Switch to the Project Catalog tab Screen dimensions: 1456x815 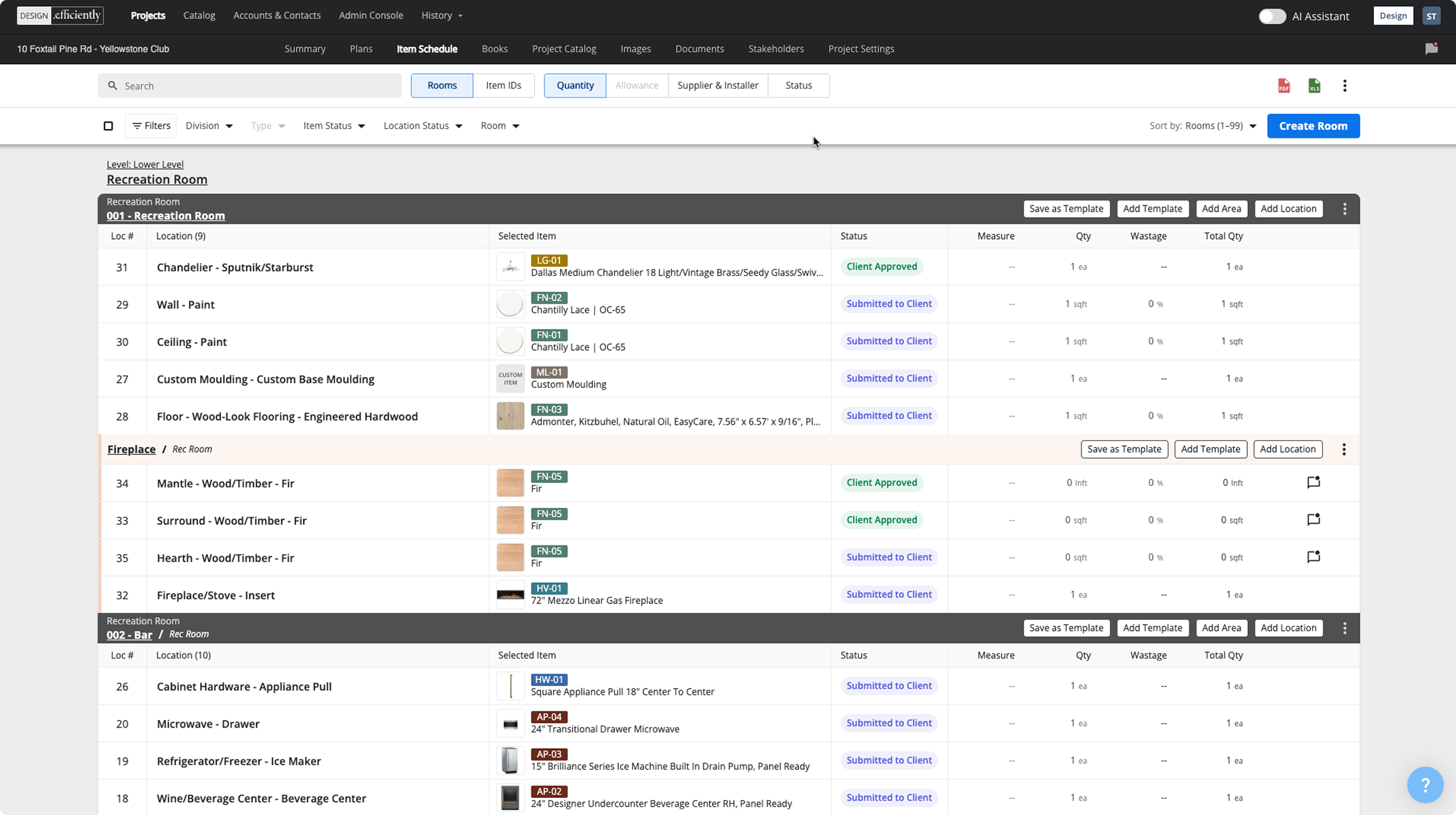coord(564,48)
